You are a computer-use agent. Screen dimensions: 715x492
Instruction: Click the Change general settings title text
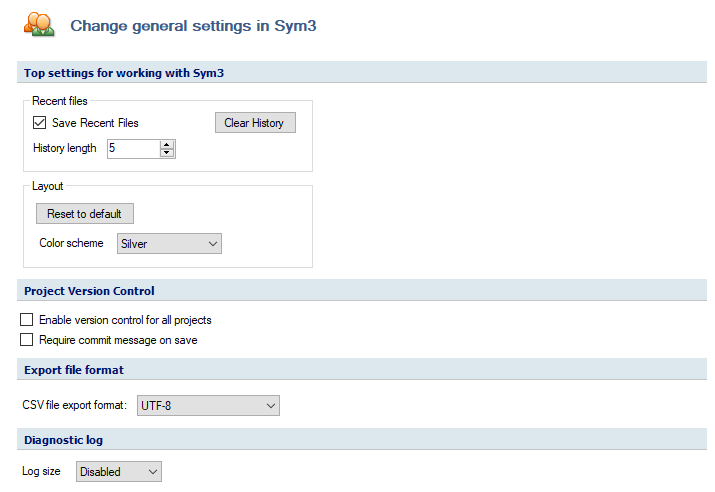click(x=193, y=26)
